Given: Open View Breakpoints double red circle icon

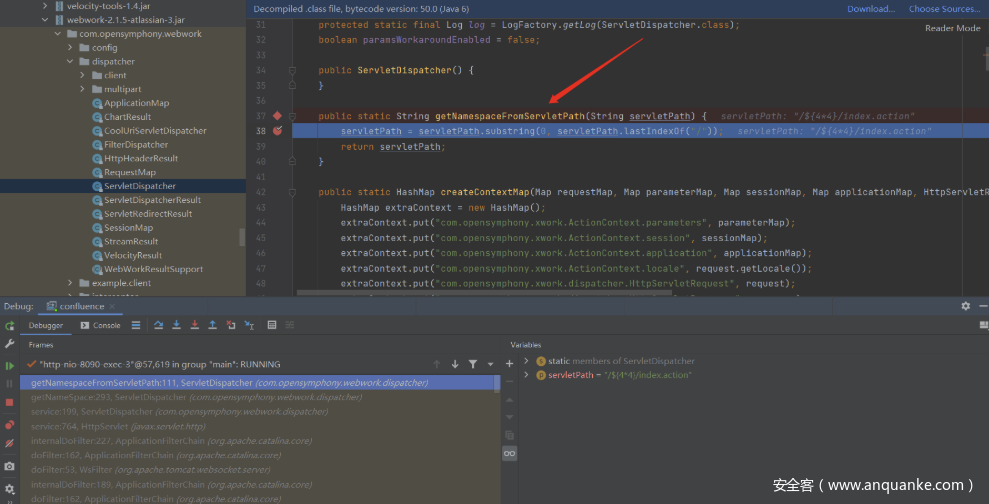Looking at the screenshot, I should coord(9,423).
